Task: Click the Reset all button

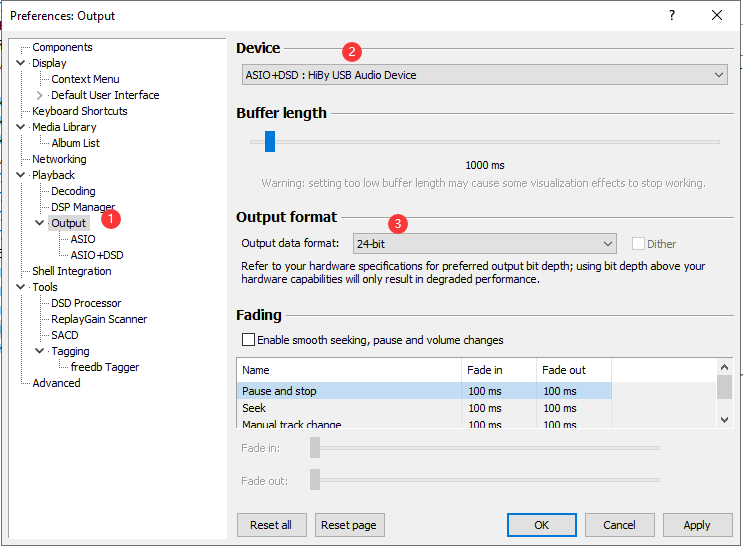Action: click(271, 525)
